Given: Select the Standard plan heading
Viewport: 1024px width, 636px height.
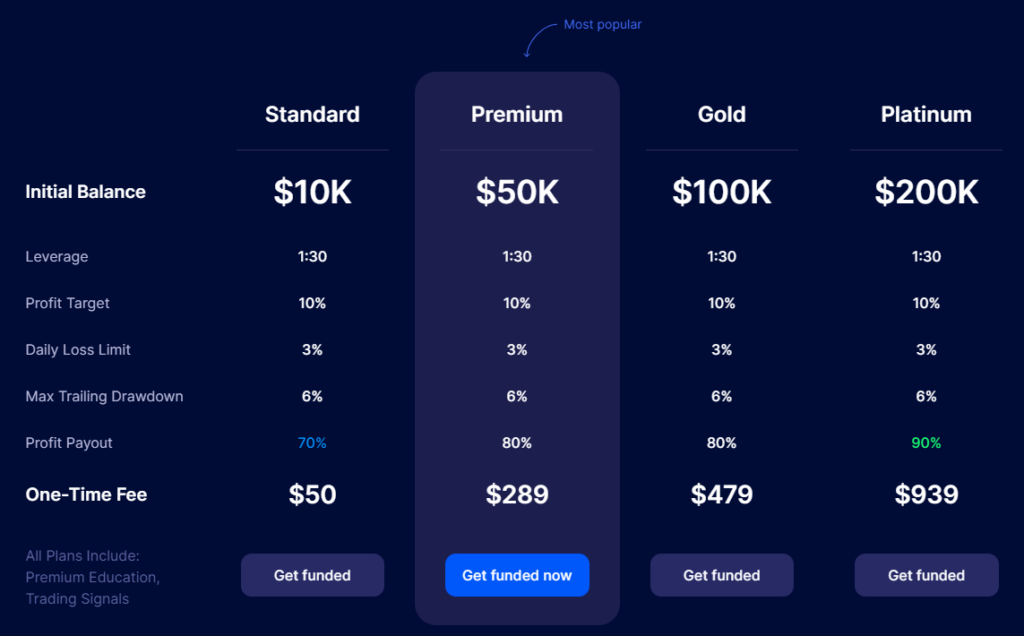Looking at the screenshot, I should [x=312, y=114].
